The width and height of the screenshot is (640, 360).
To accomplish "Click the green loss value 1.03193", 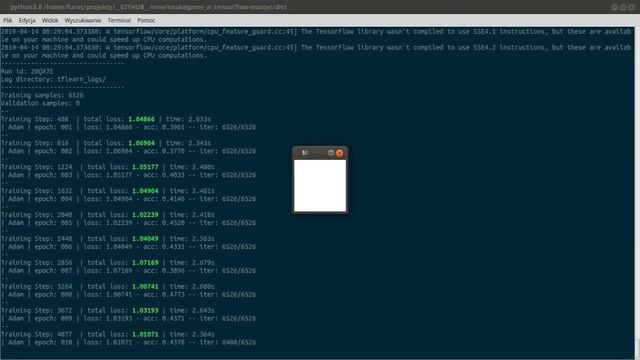I will coord(145,310).
